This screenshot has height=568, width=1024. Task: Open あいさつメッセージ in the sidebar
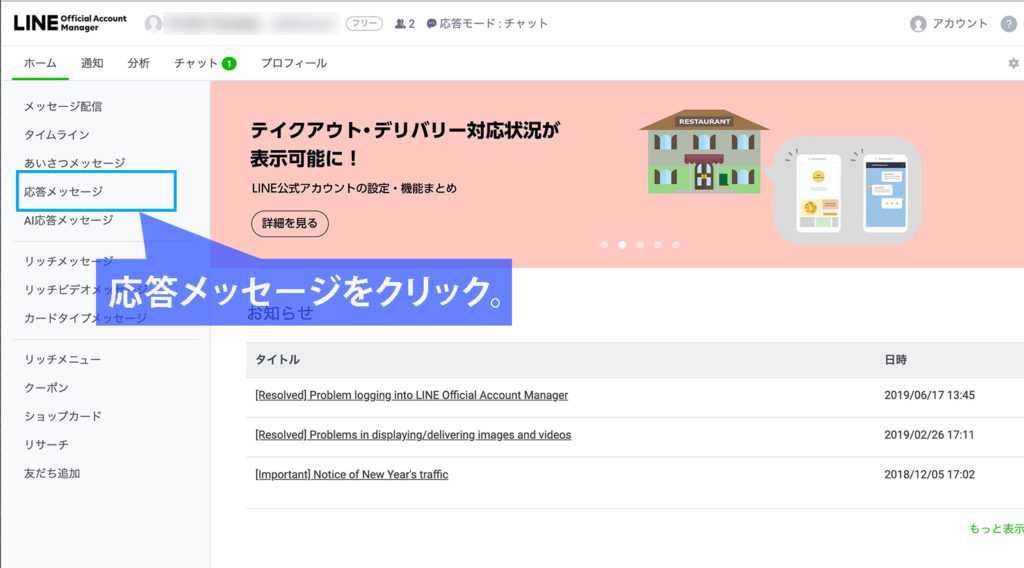click(x=74, y=163)
